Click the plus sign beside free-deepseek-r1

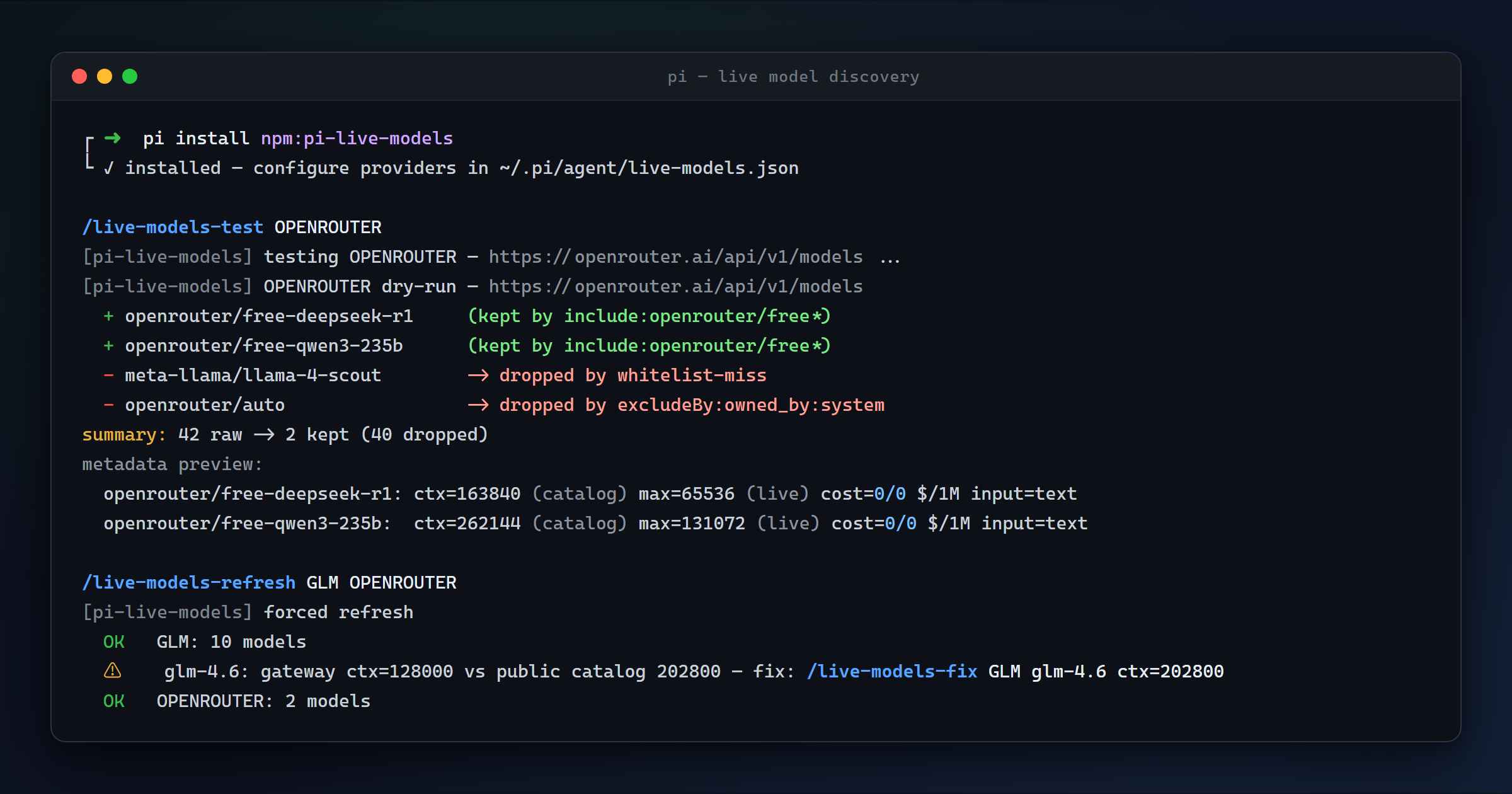point(109,316)
